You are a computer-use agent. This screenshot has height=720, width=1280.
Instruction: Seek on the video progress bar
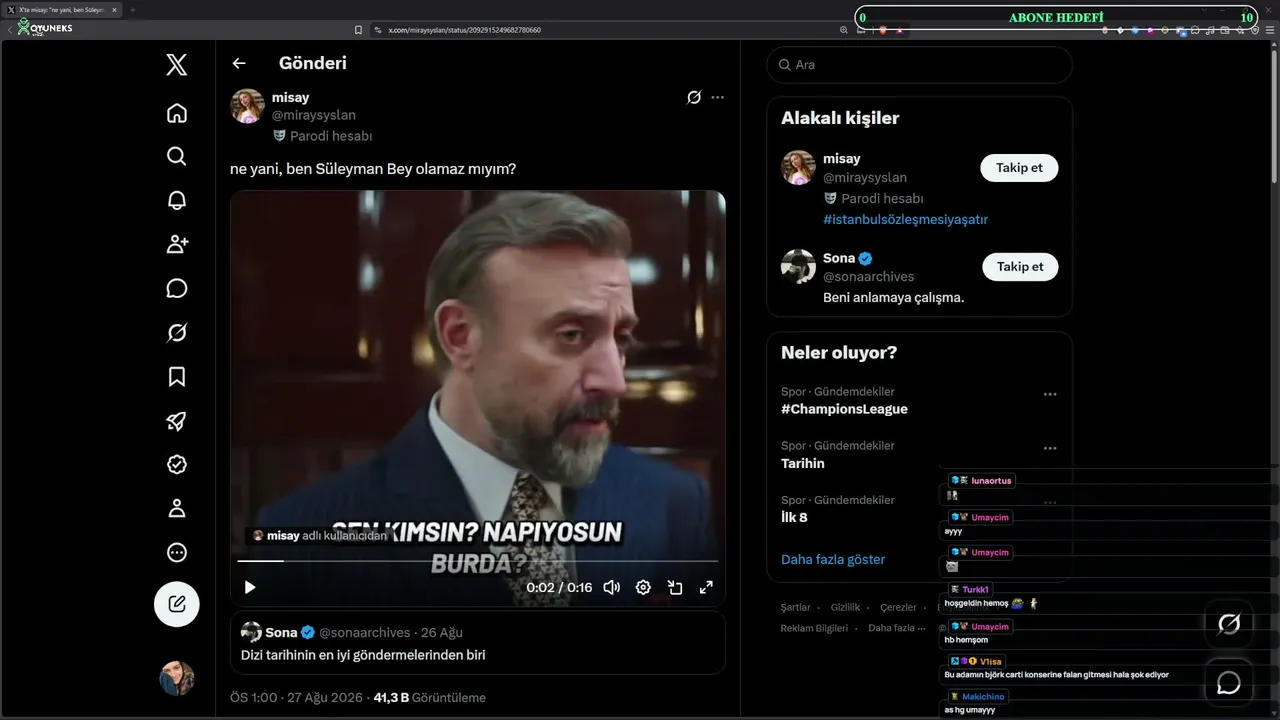pyautogui.click(x=478, y=561)
